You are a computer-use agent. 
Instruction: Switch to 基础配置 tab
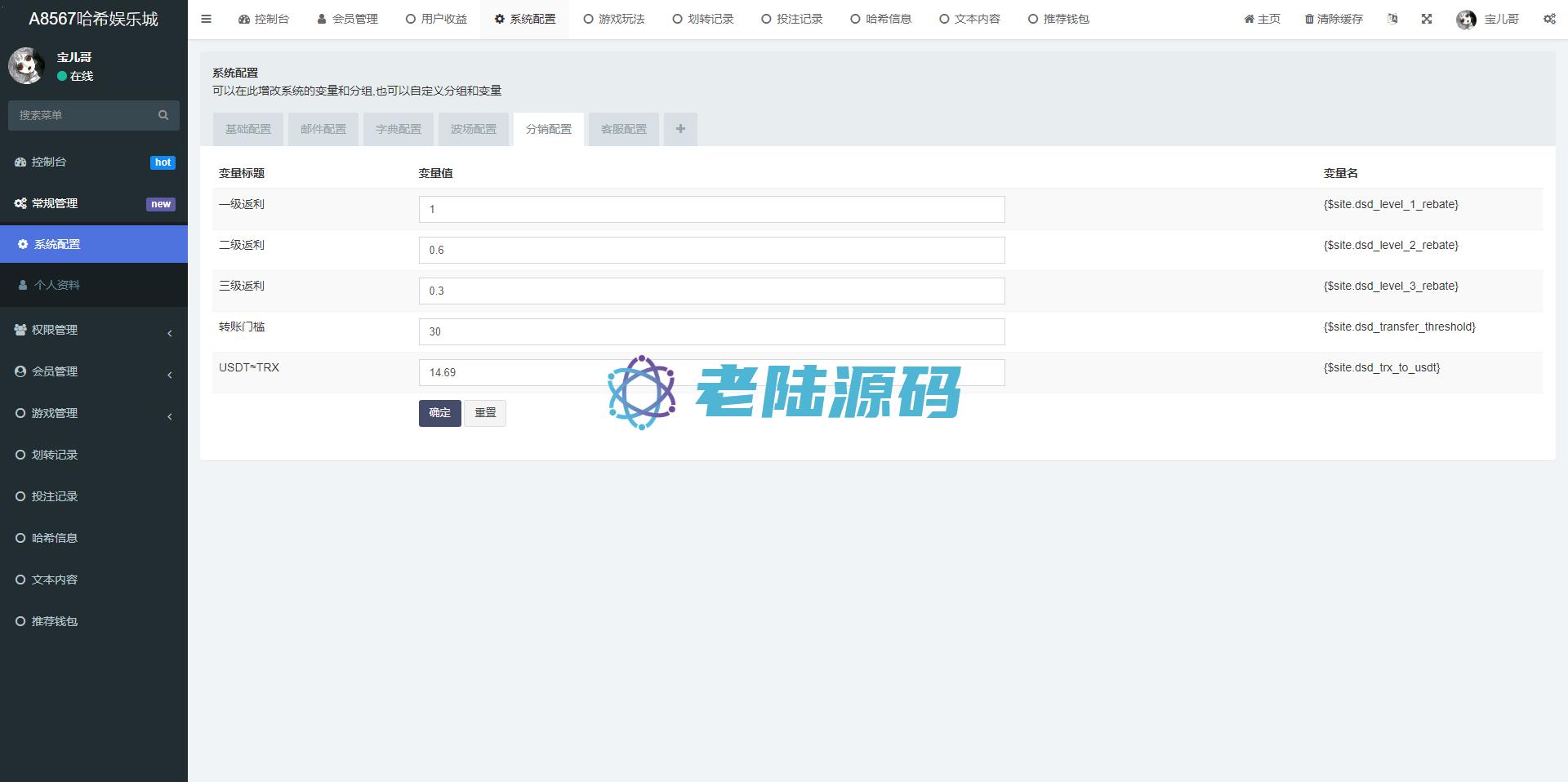coord(248,129)
